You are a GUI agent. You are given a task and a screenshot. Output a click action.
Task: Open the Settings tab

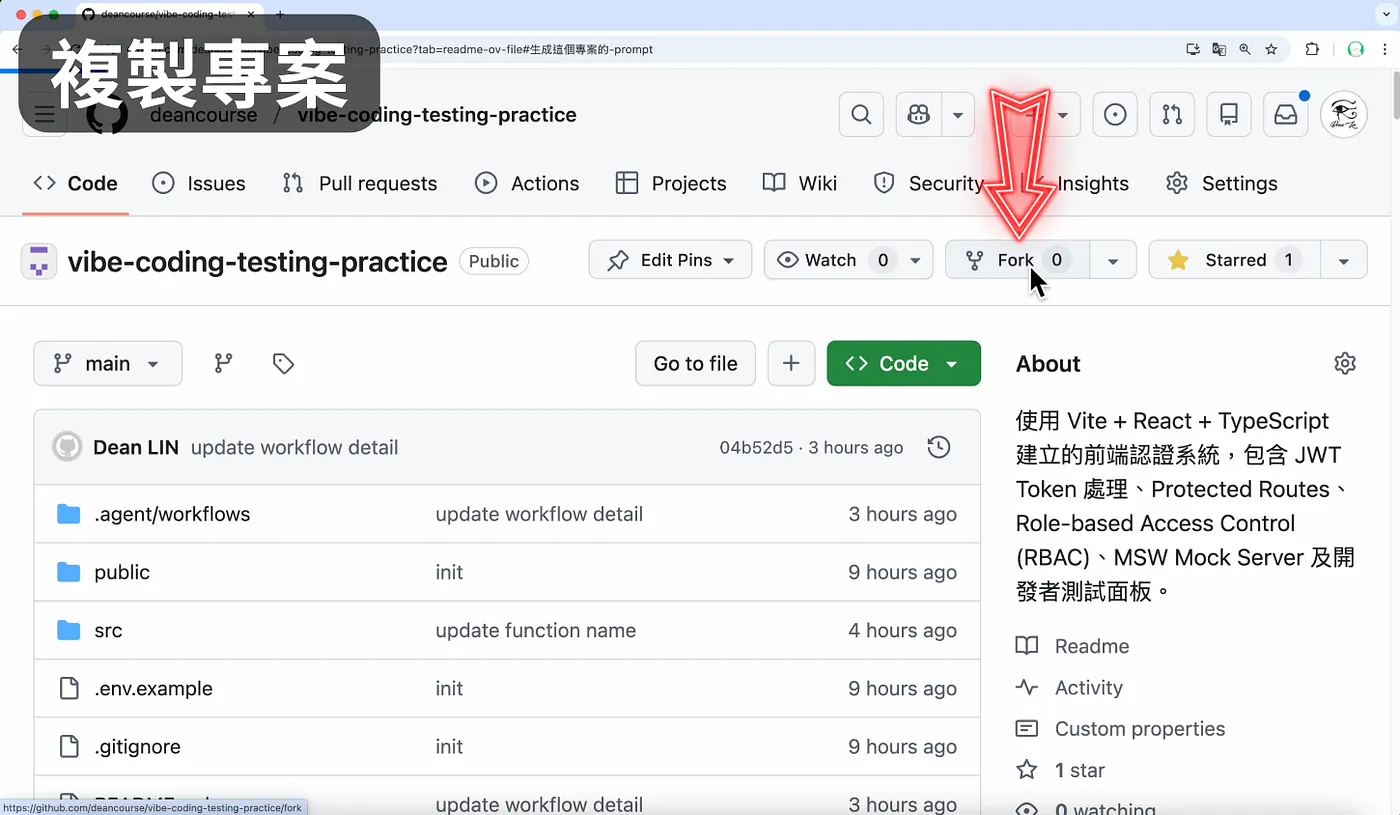pos(1222,183)
